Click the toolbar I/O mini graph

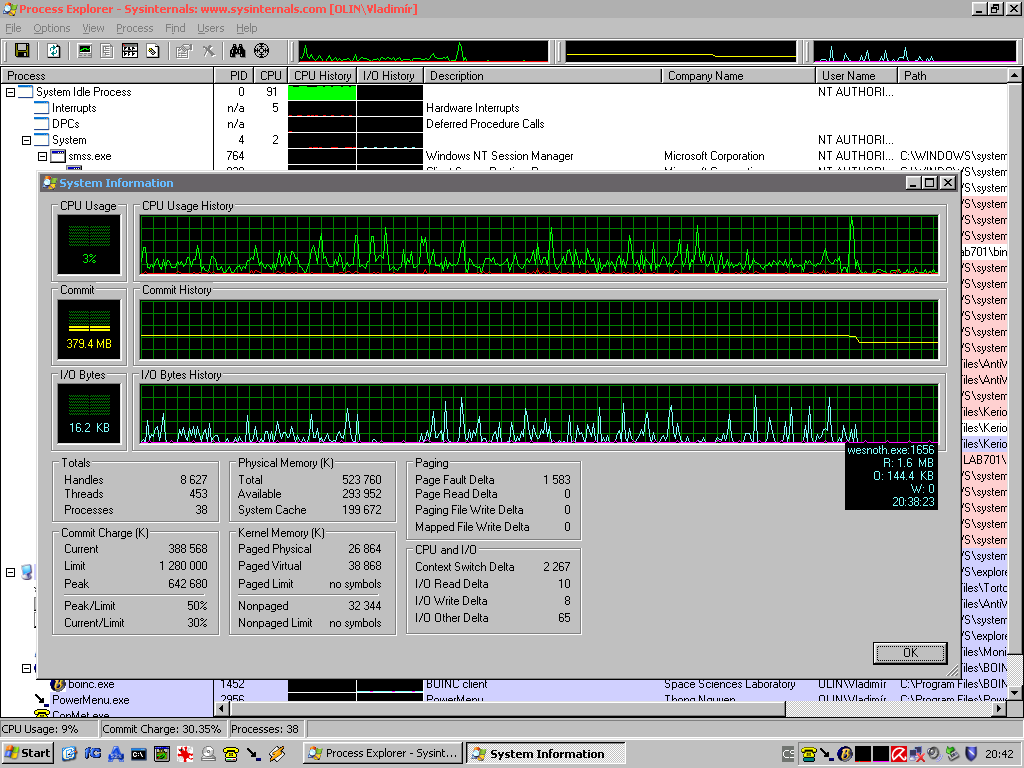pyautogui.click(x=914, y=52)
